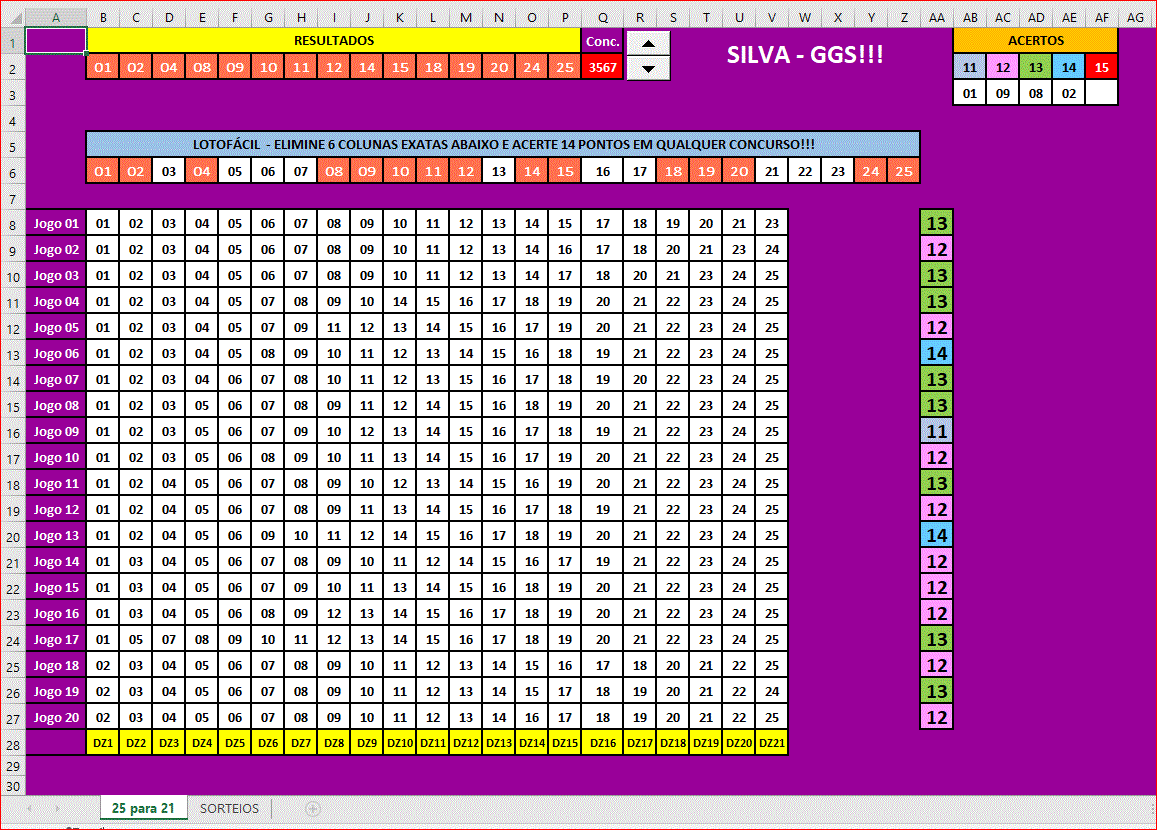
Task: Click the select-all corner of the grid
Action: 12,17
